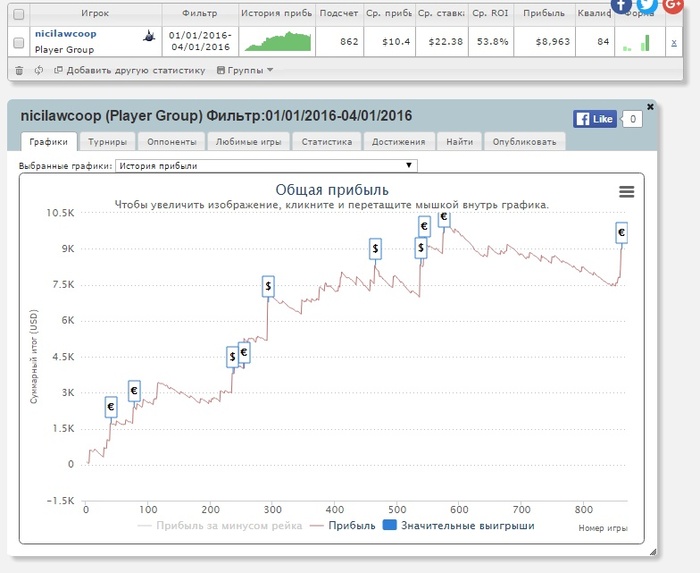This screenshot has width=700, height=573.
Task: Click the '$22.38' average stake value
Action: (446, 42)
